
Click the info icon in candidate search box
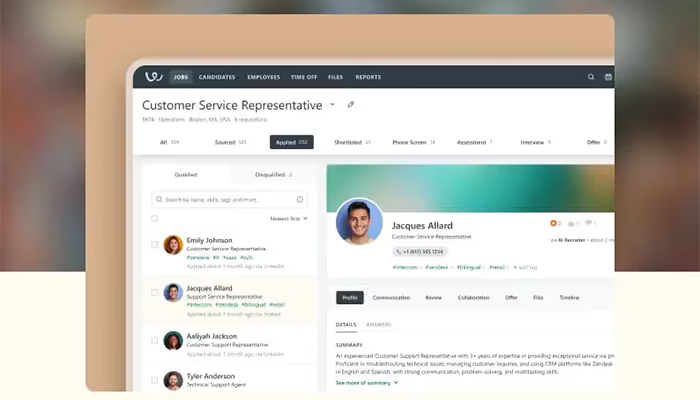[300, 200]
